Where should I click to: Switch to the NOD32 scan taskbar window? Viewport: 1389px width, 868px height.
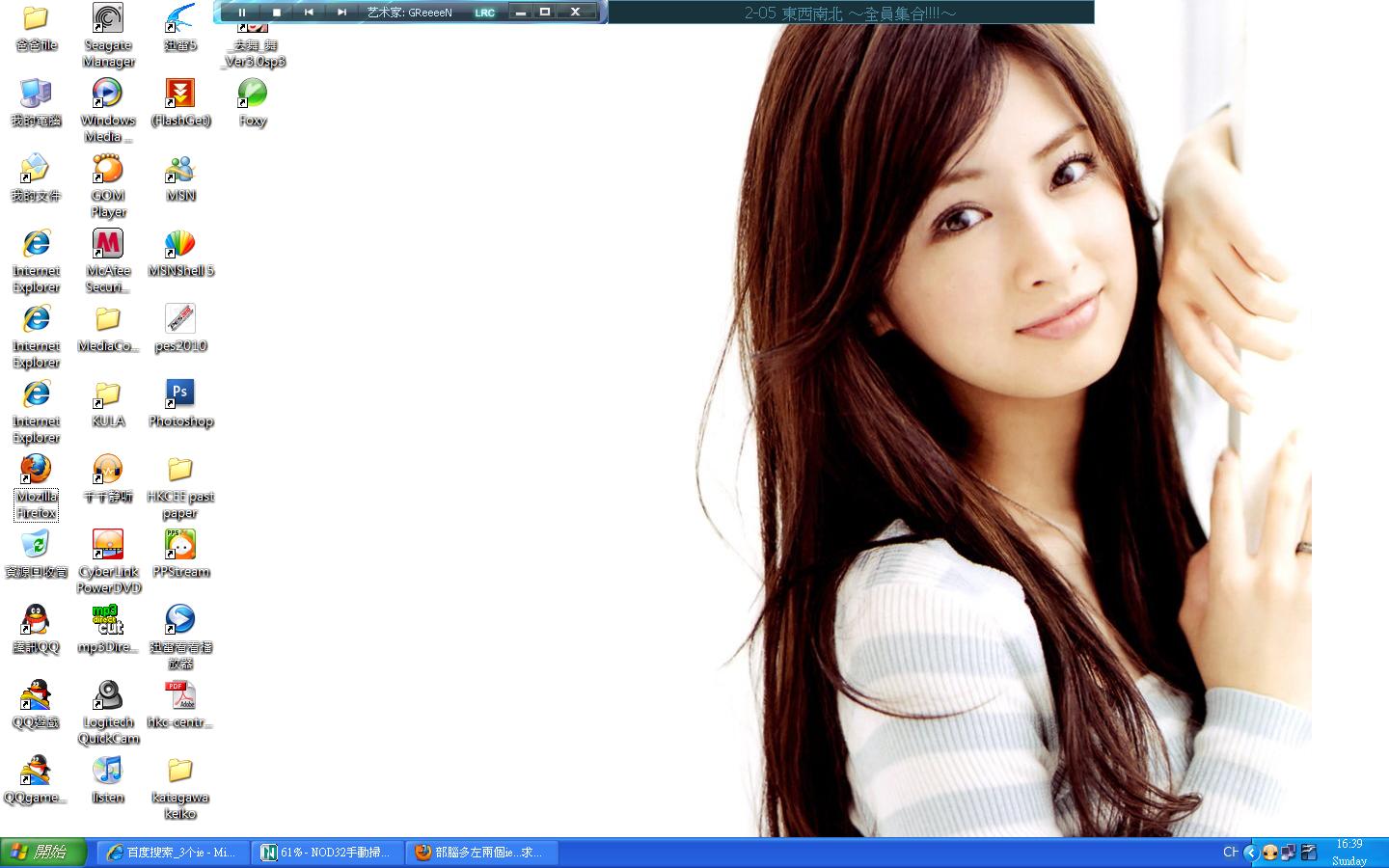(x=326, y=853)
